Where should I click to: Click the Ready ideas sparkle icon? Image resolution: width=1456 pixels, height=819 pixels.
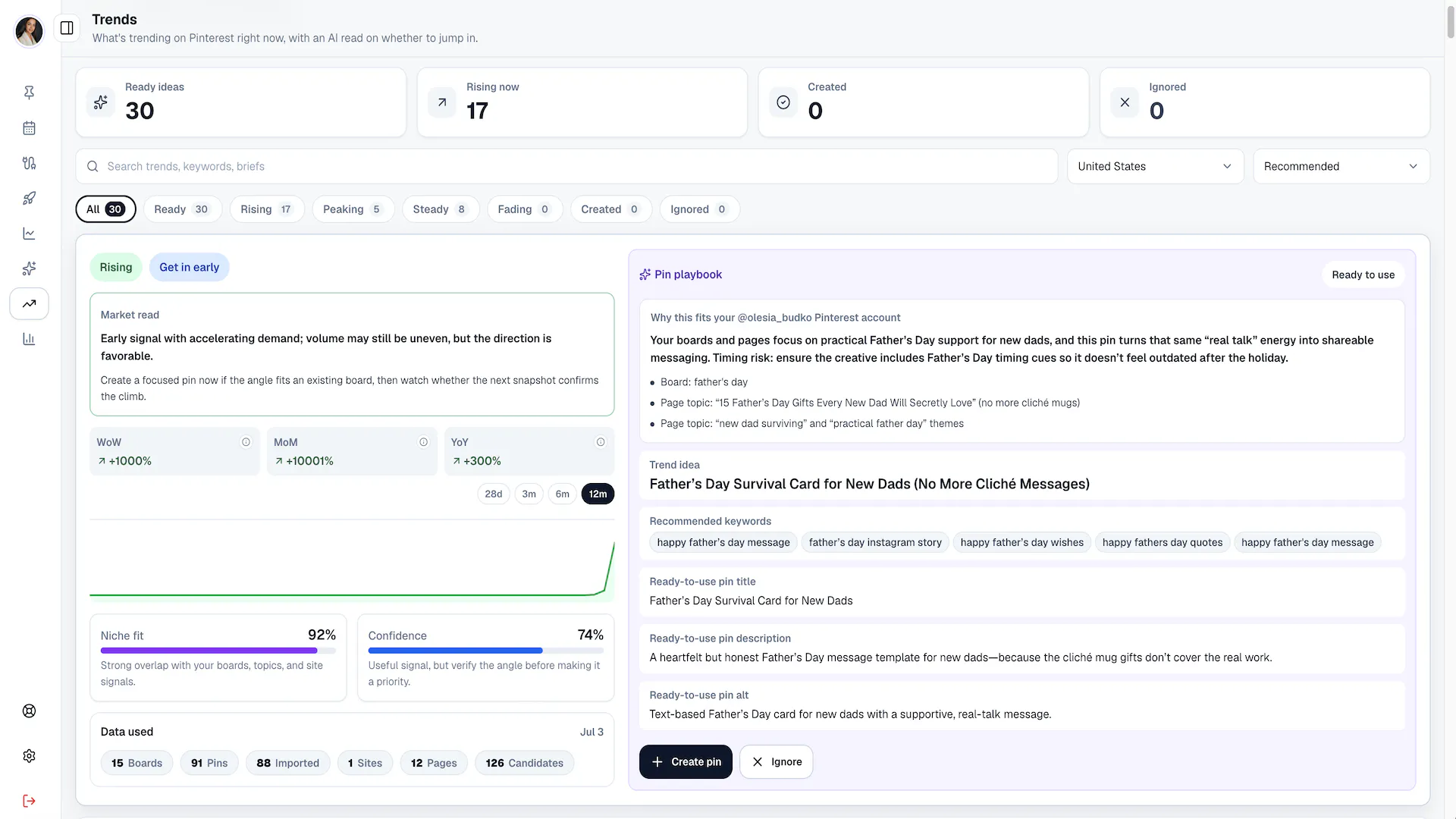[101, 102]
